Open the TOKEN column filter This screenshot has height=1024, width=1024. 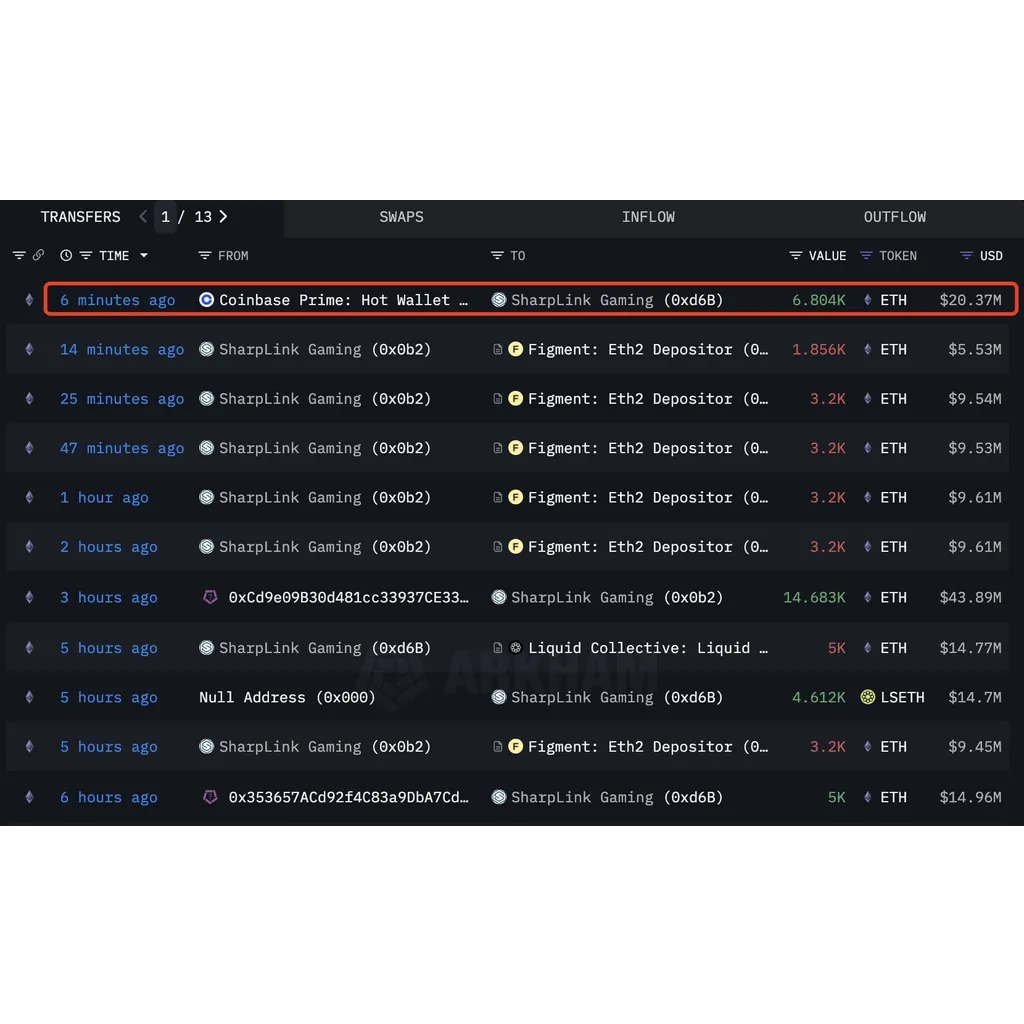(866, 255)
